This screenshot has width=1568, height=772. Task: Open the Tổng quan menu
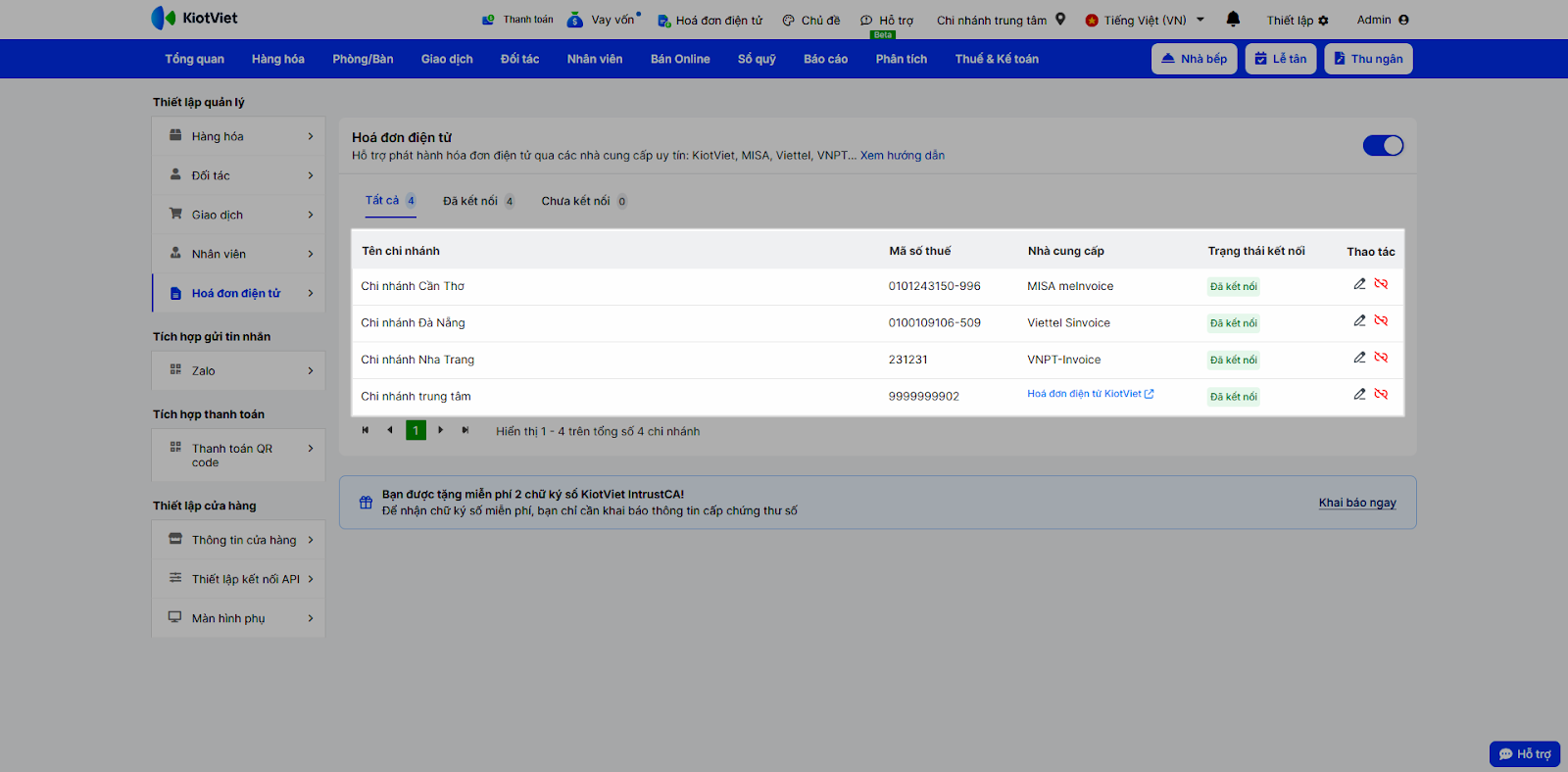194,59
